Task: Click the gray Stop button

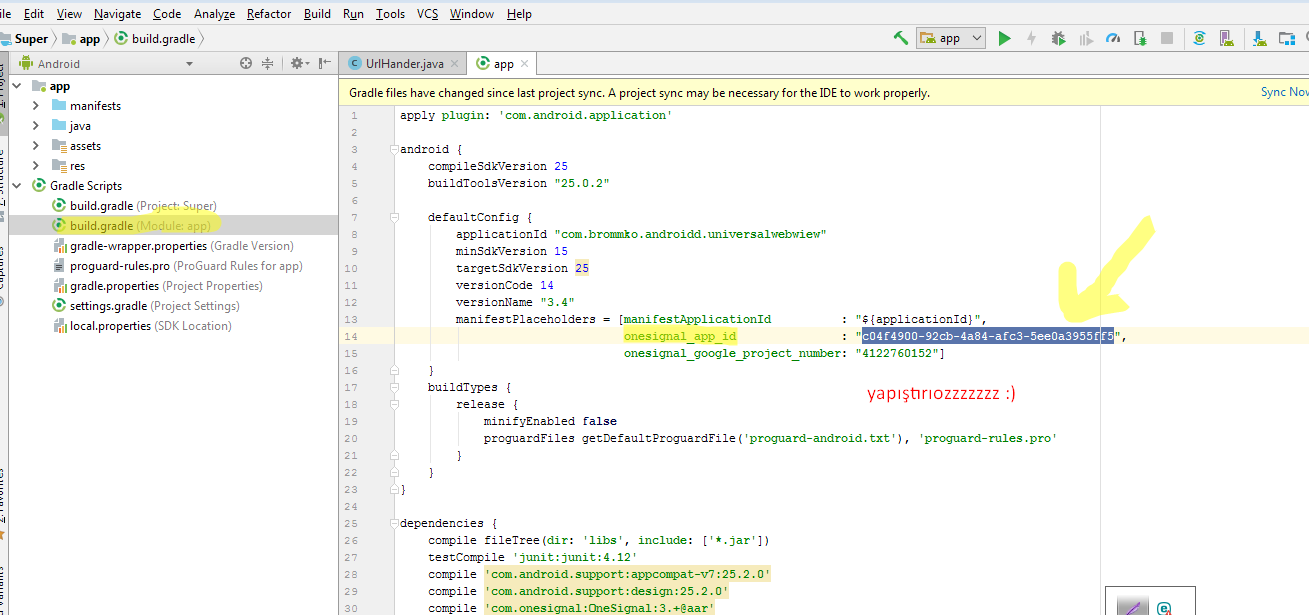Action: [1167, 38]
